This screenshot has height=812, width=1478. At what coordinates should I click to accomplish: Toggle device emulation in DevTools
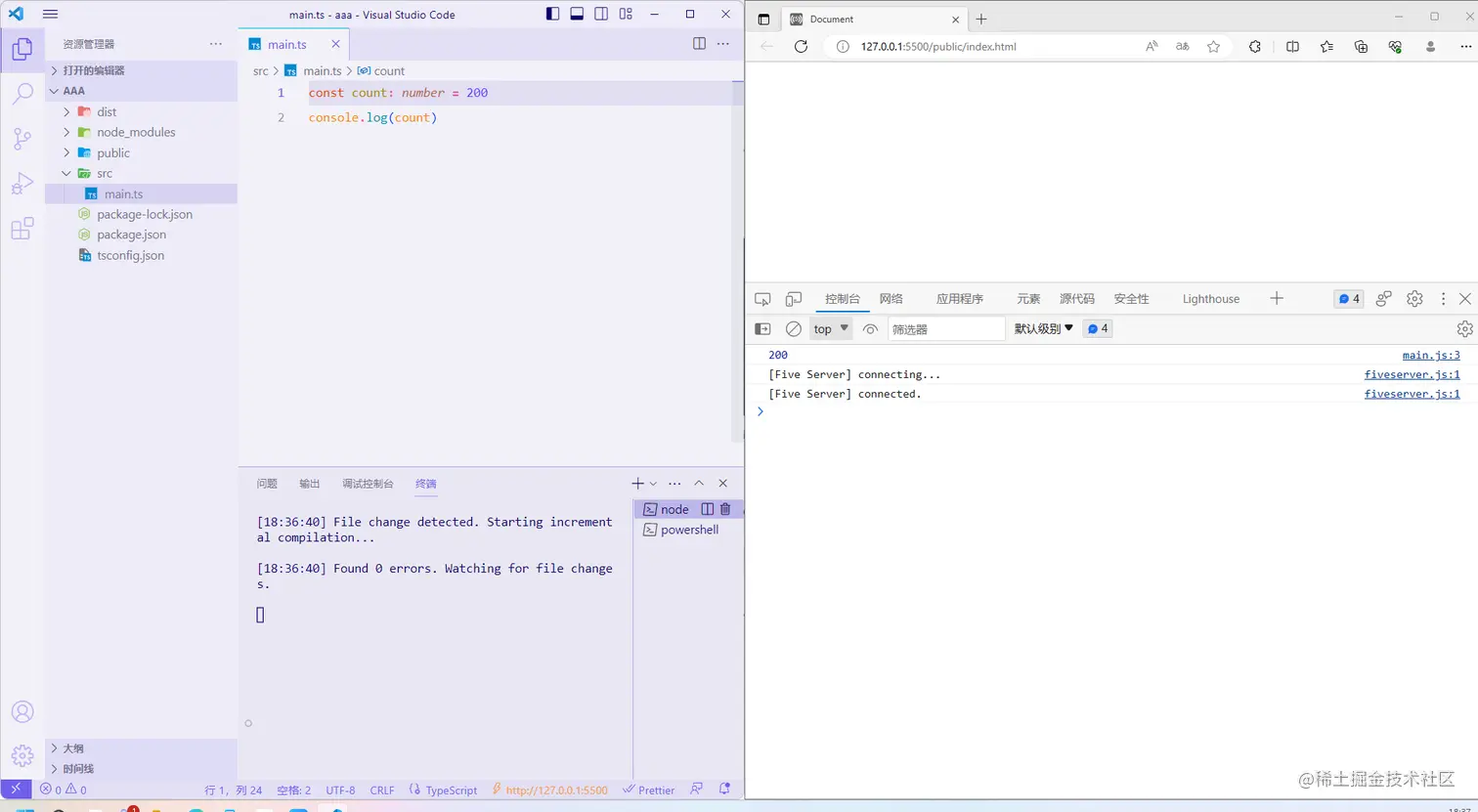coord(794,299)
